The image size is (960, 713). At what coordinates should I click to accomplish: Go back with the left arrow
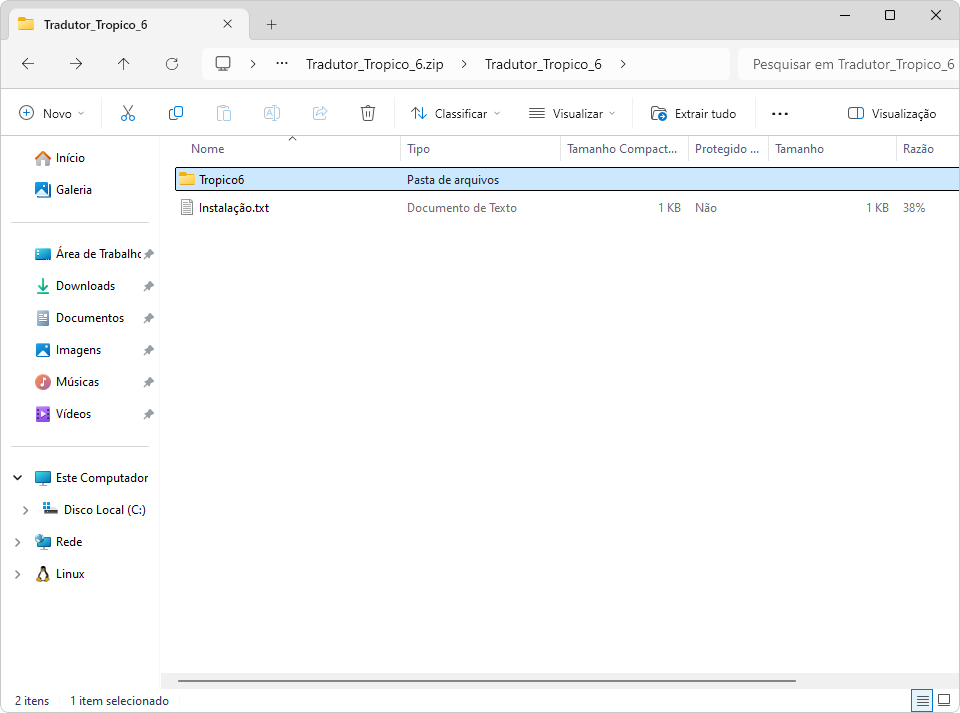coord(28,64)
